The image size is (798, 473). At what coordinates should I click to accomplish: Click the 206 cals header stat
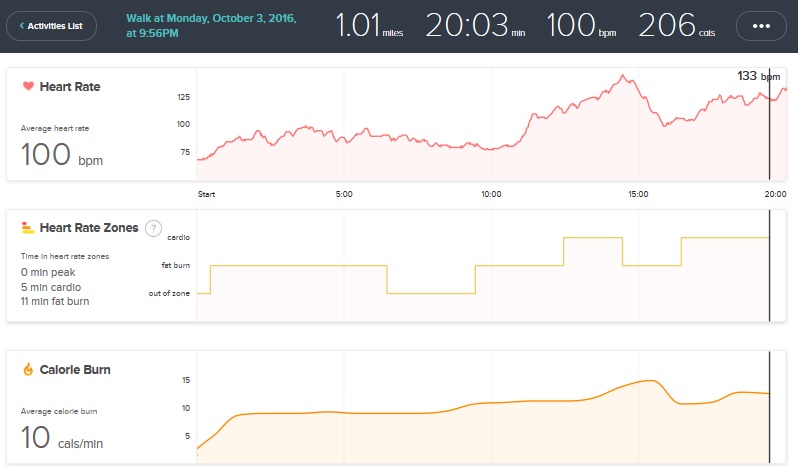pos(677,25)
